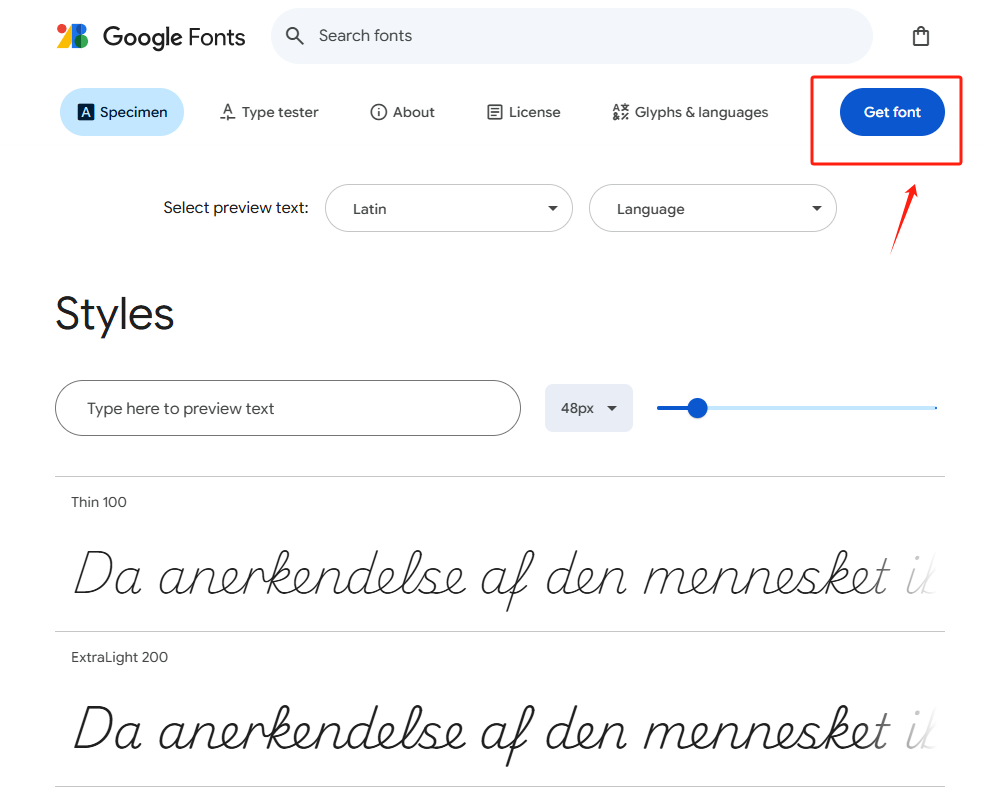
Task: Click the 'Type here to preview text' field
Action: point(288,408)
